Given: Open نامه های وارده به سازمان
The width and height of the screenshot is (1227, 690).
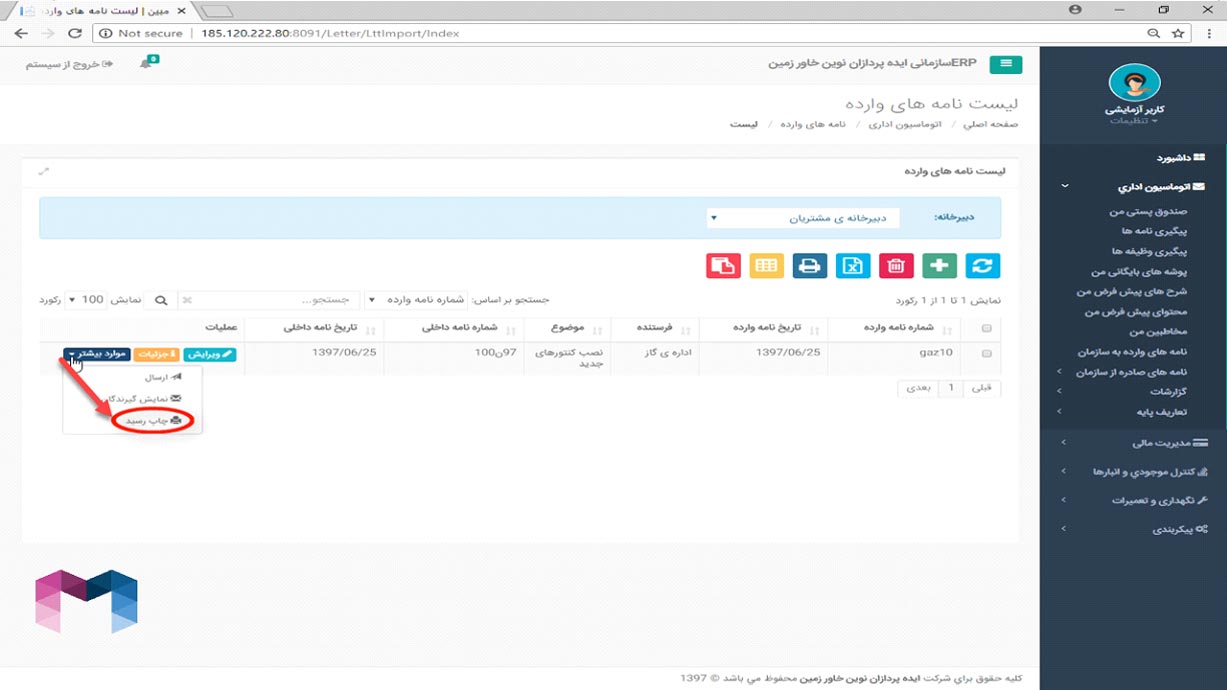Looking at the screenshot, I should click(x=1132, y=352).
